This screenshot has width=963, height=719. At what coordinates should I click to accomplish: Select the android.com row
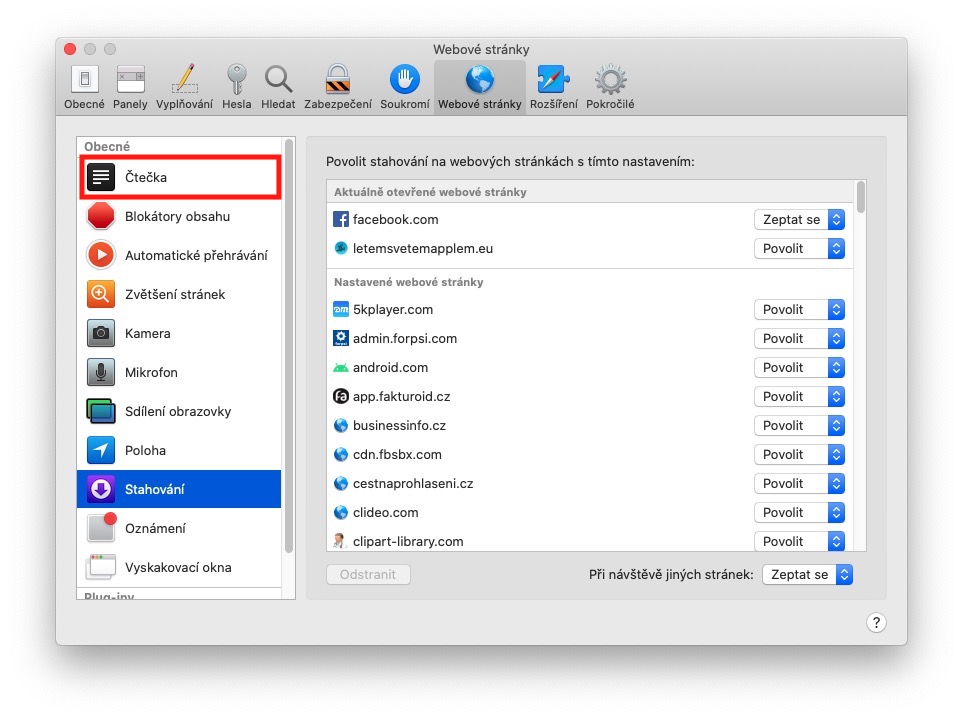(x=590, y=367)
